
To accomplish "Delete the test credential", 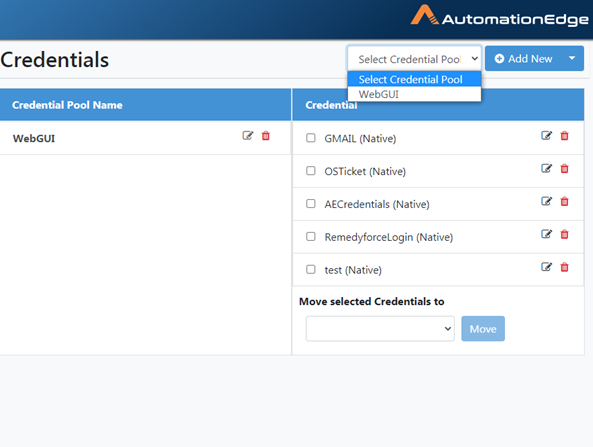I will click(565, 267).
